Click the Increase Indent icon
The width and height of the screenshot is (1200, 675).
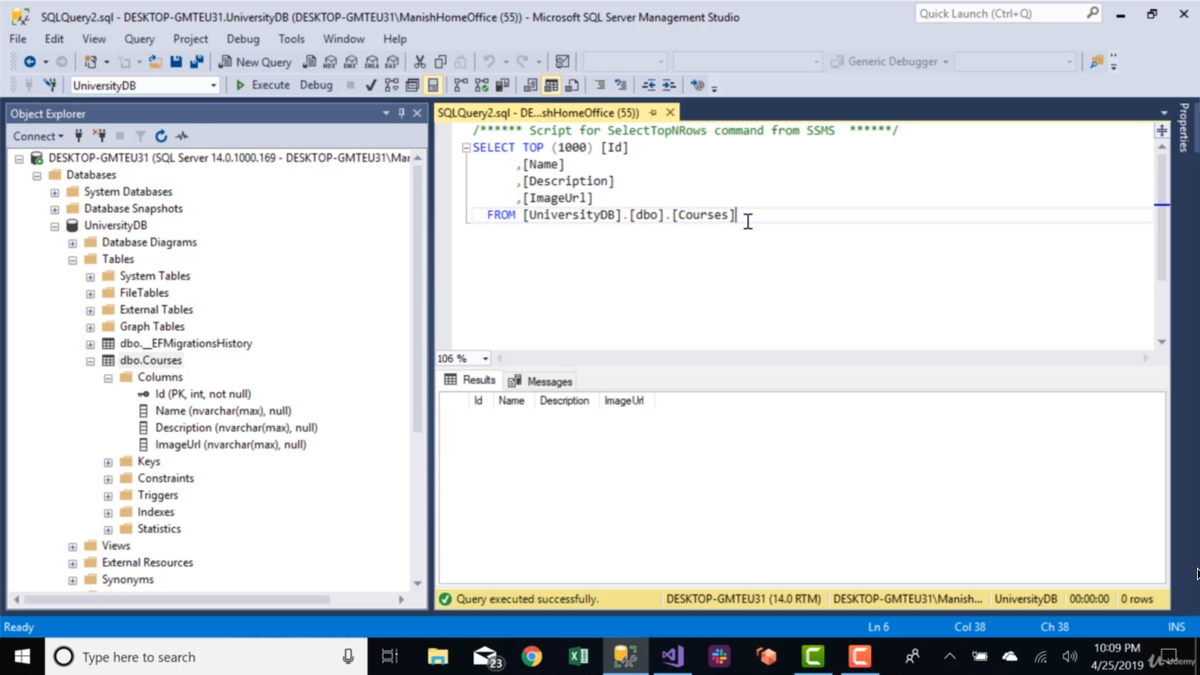coord(669,86)
